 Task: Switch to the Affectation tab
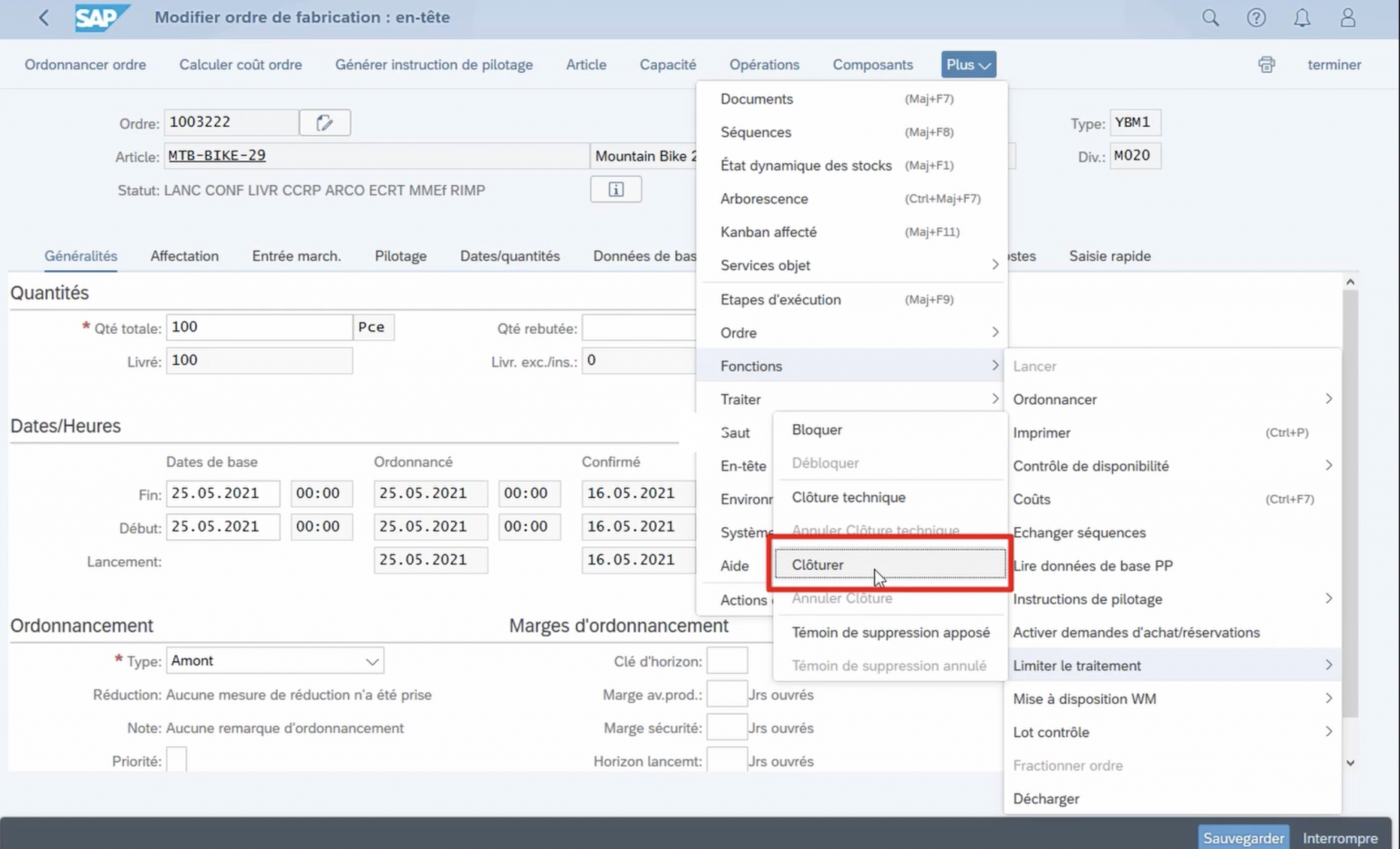coord(184,256)
